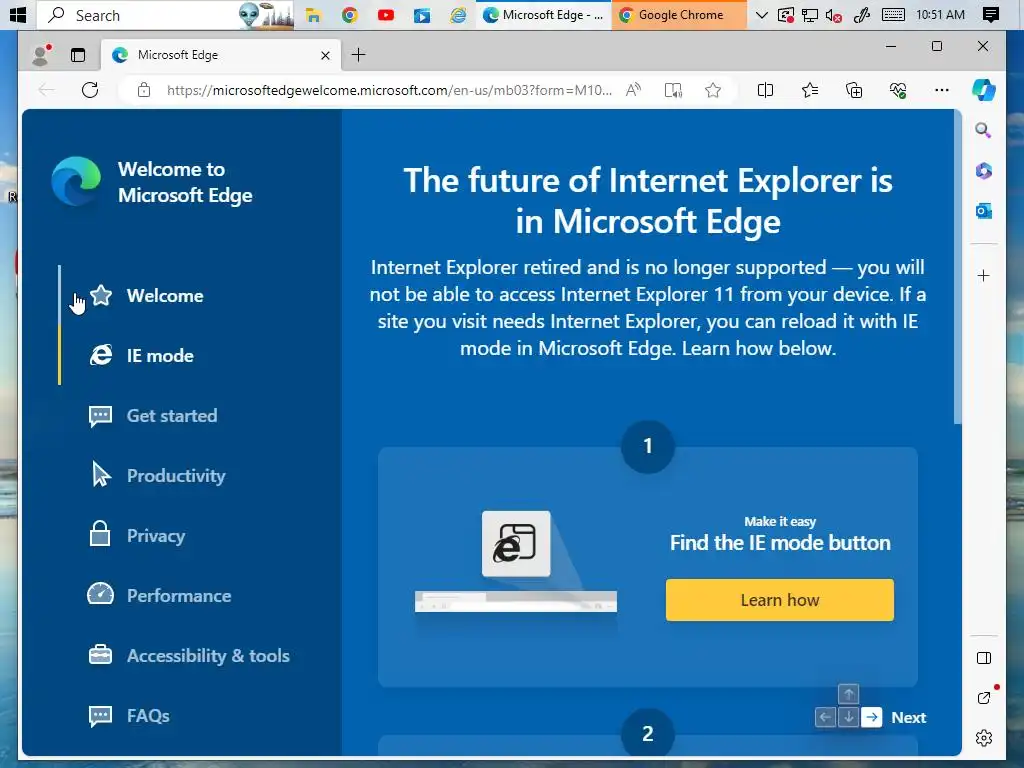The width and height of the screenshot is (1024, 768).
Task: Add this page to favorites star
Action: pyautogui.click(x=713, y=90)
